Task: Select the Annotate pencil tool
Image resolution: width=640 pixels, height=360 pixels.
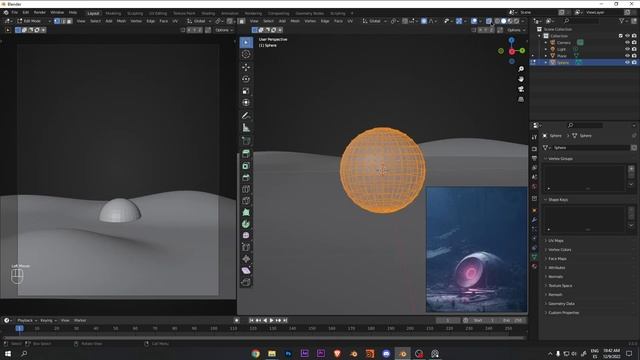Action: point(246,116)
